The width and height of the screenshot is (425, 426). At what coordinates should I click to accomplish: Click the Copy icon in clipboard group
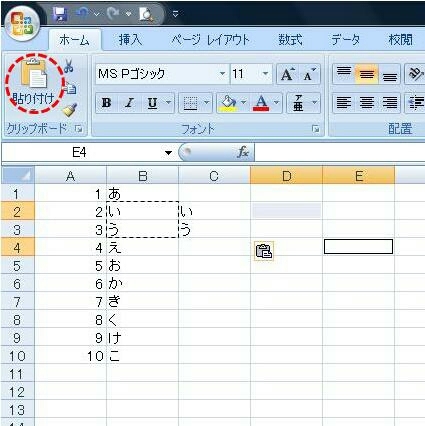pyautogui.click(x=71, y=88)
